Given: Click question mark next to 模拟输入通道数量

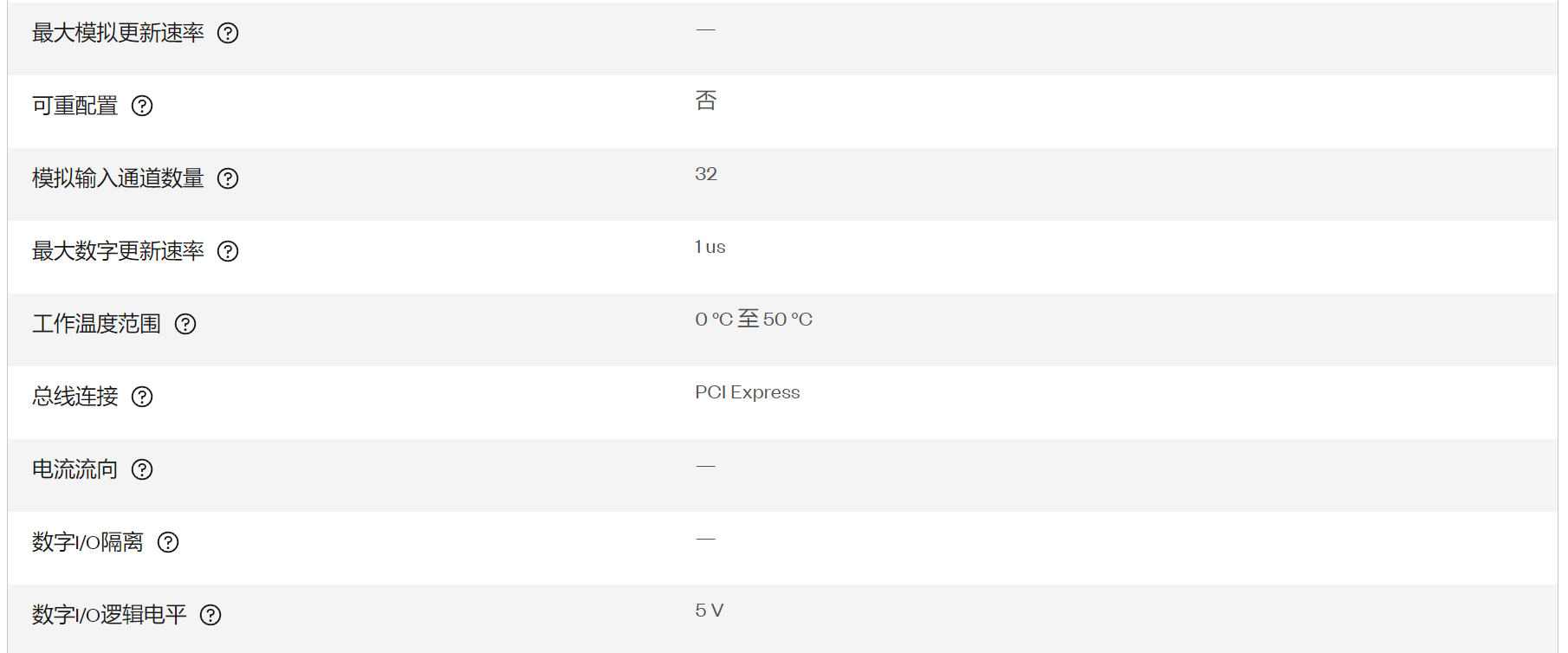Looking at the screenshot, I should [228, 178].
